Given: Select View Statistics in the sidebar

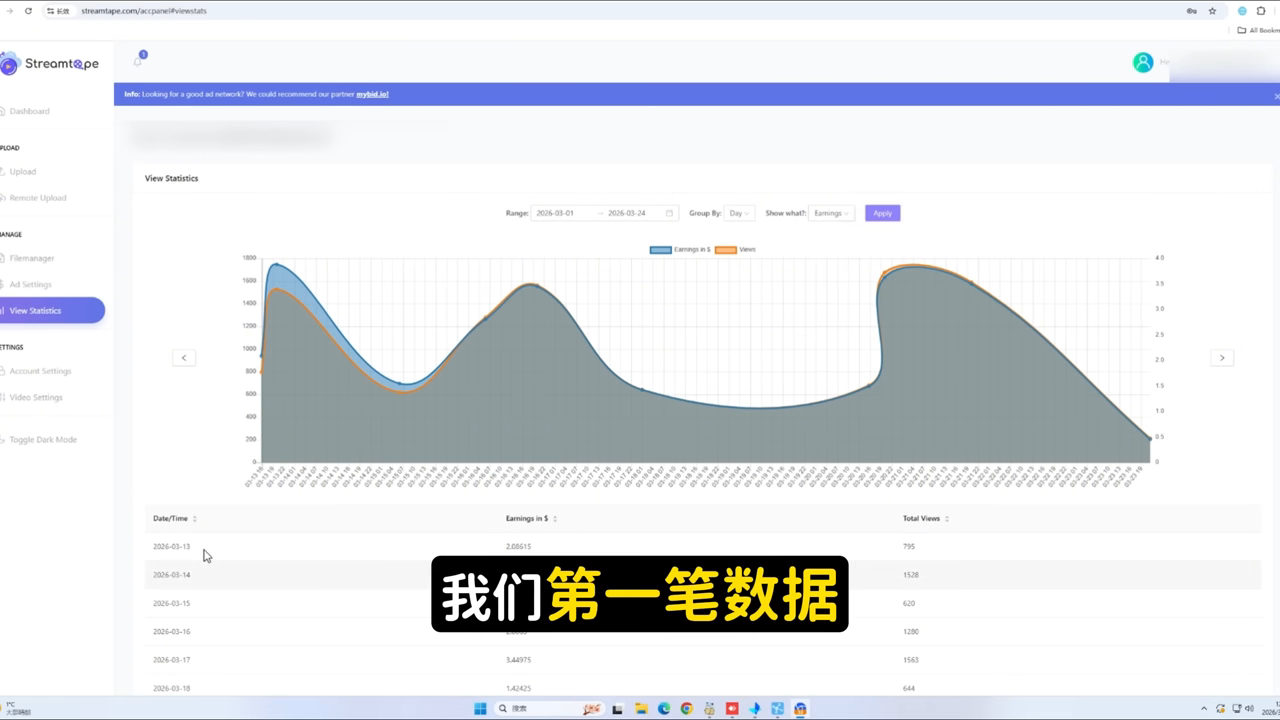Looking at the screenshot, I should 50,310.
